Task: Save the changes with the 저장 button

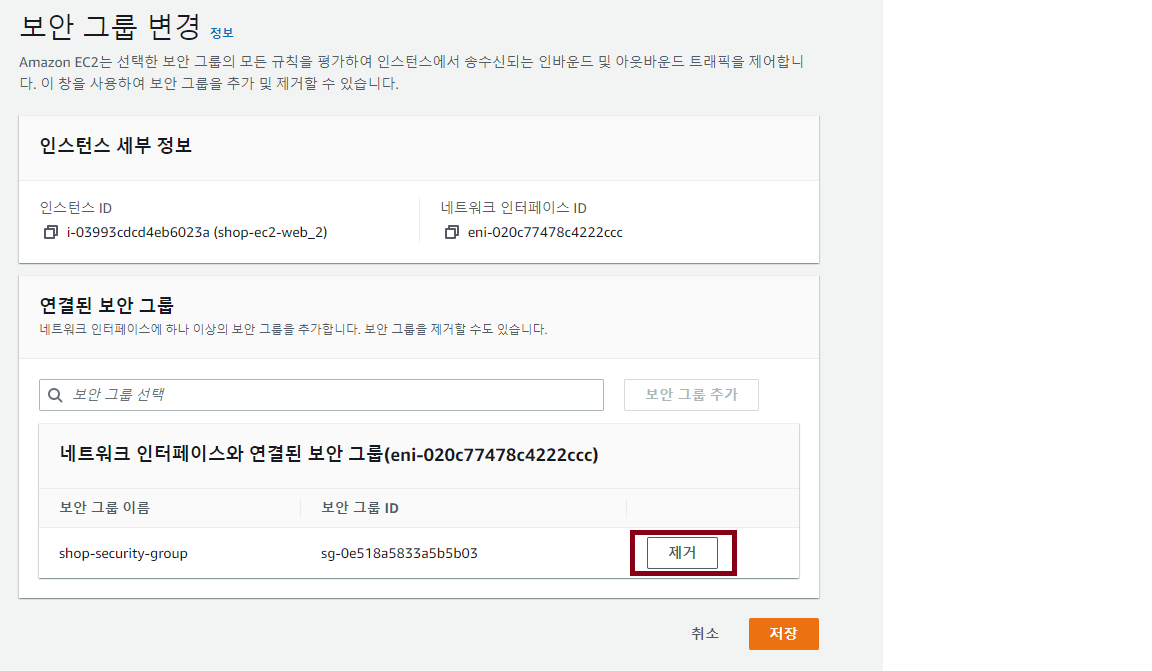Action: (784, 634)
